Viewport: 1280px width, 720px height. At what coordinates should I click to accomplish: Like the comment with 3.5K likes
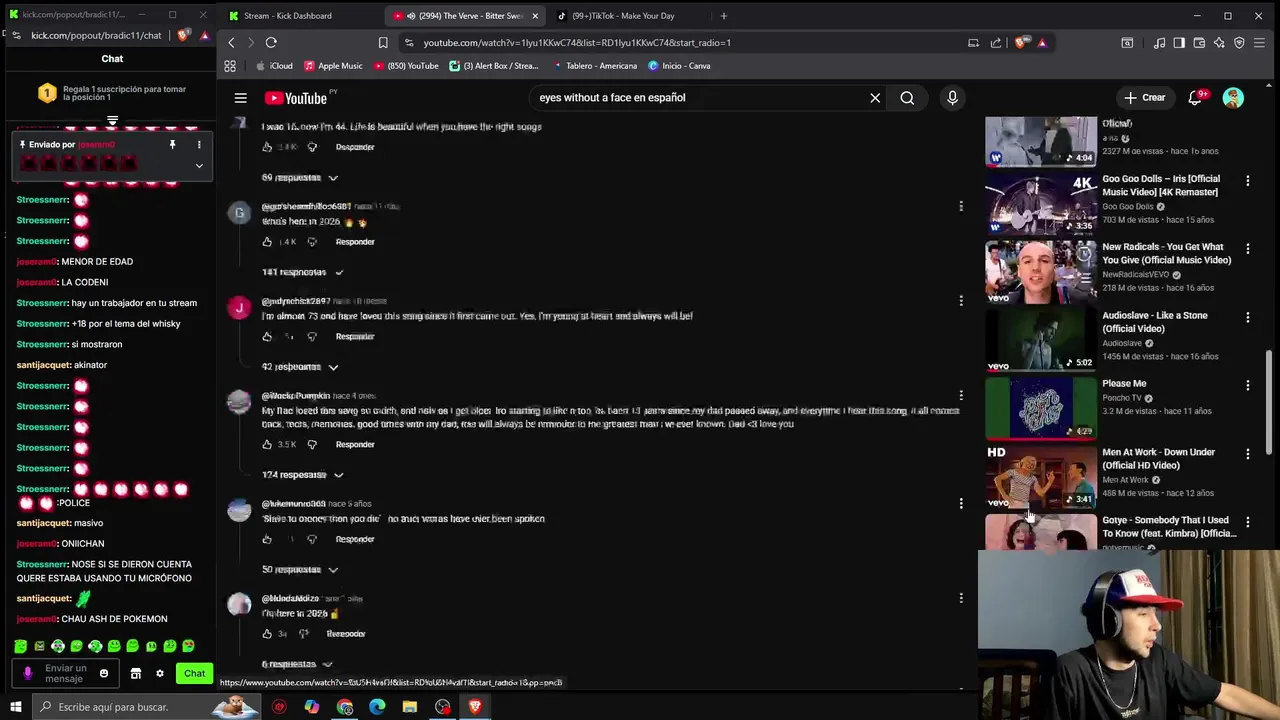(x=267, y=444)
